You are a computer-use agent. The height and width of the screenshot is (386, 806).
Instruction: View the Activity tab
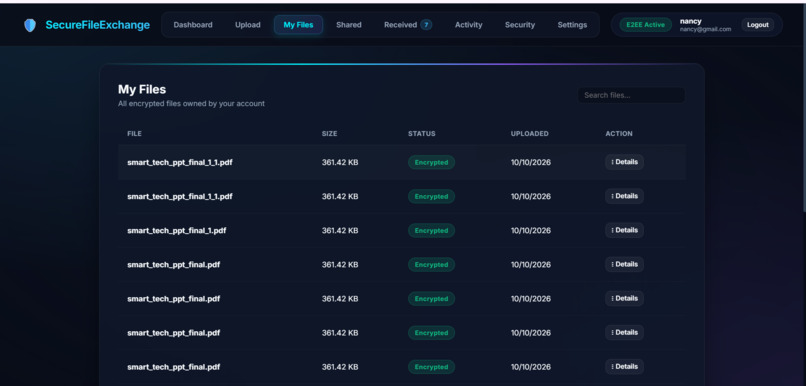click(468, 25)
